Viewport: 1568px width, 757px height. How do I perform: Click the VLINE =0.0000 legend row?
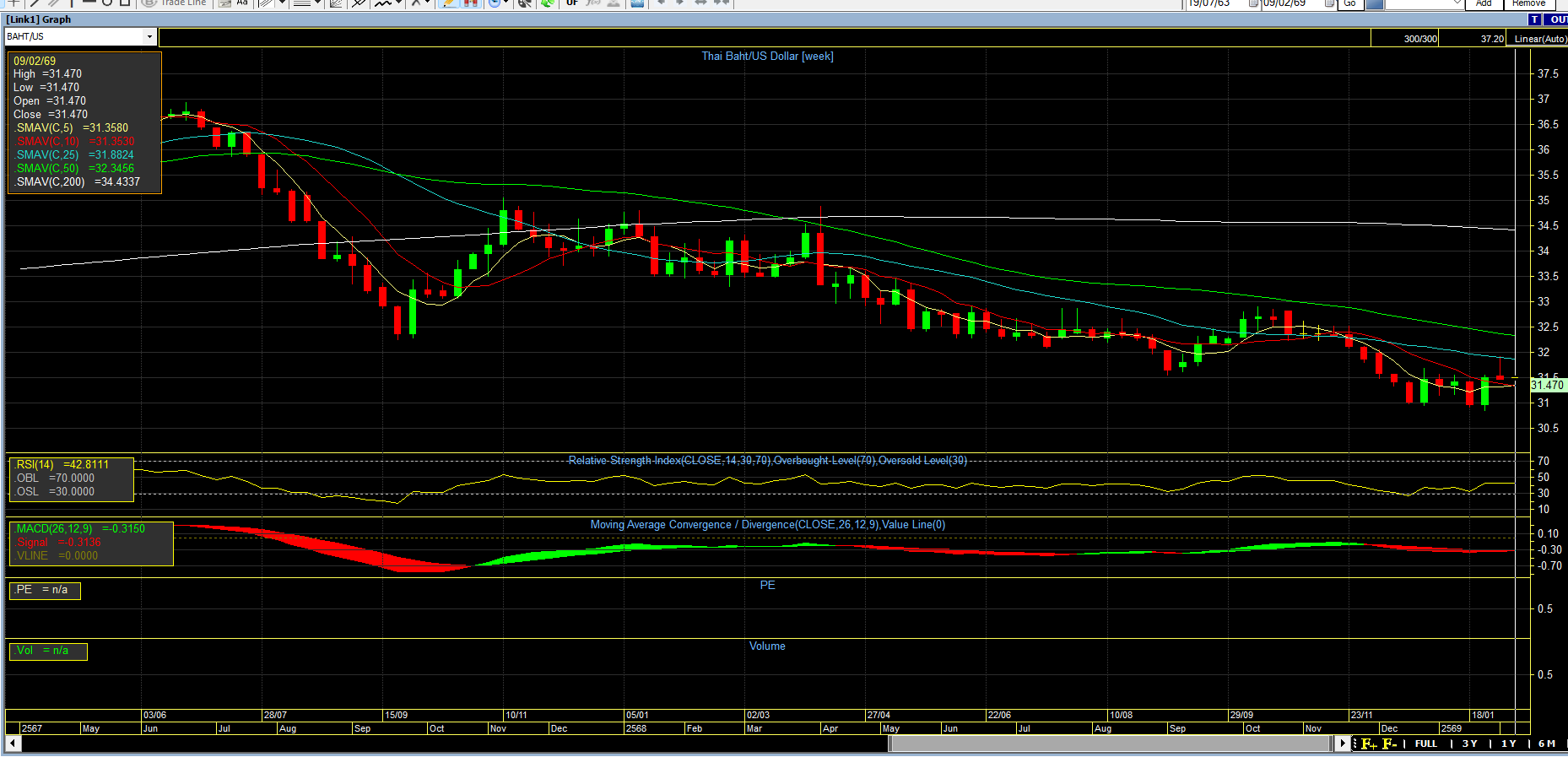pyautogui.click(x=57, y=556)
